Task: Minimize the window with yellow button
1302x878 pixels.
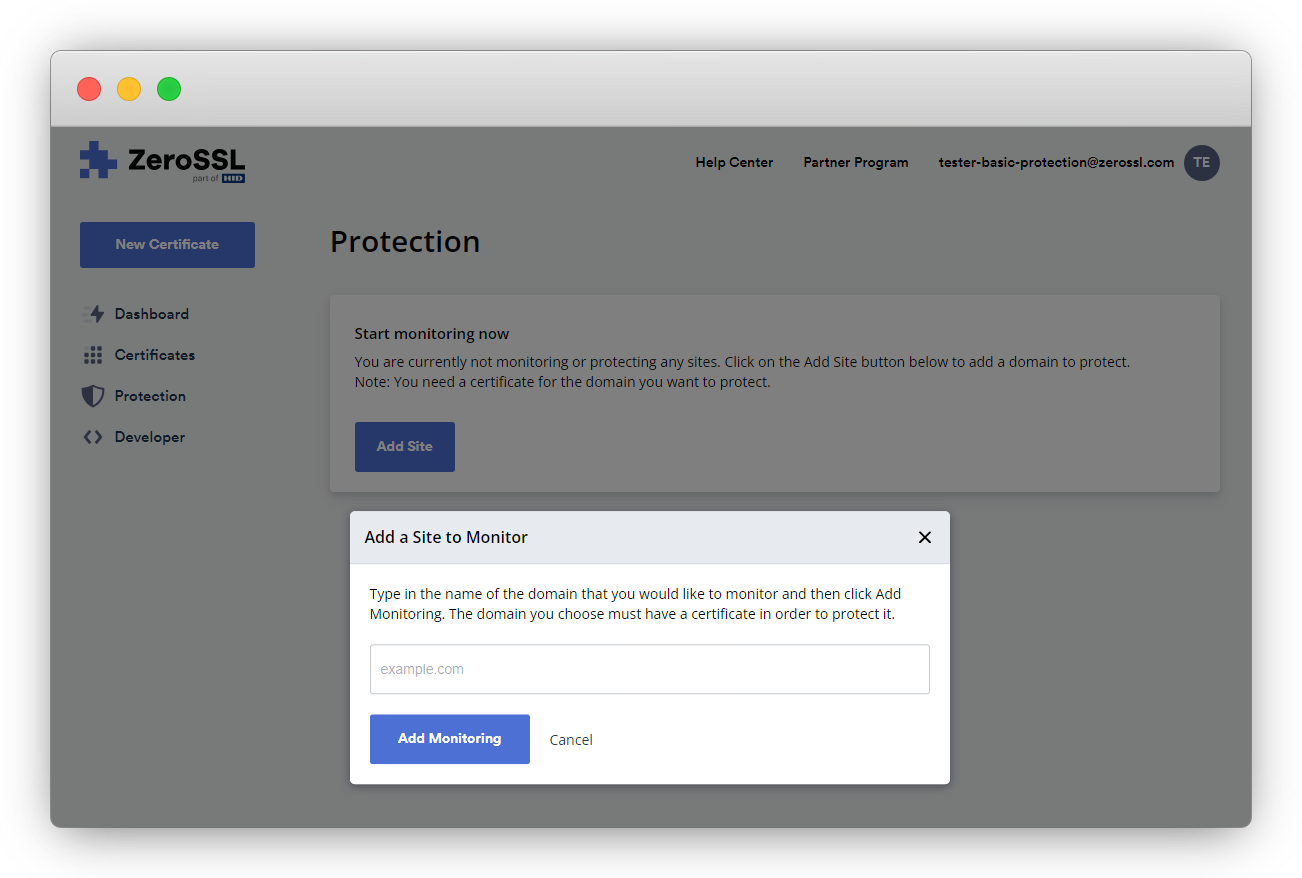Action: click(x=129, y=89)
